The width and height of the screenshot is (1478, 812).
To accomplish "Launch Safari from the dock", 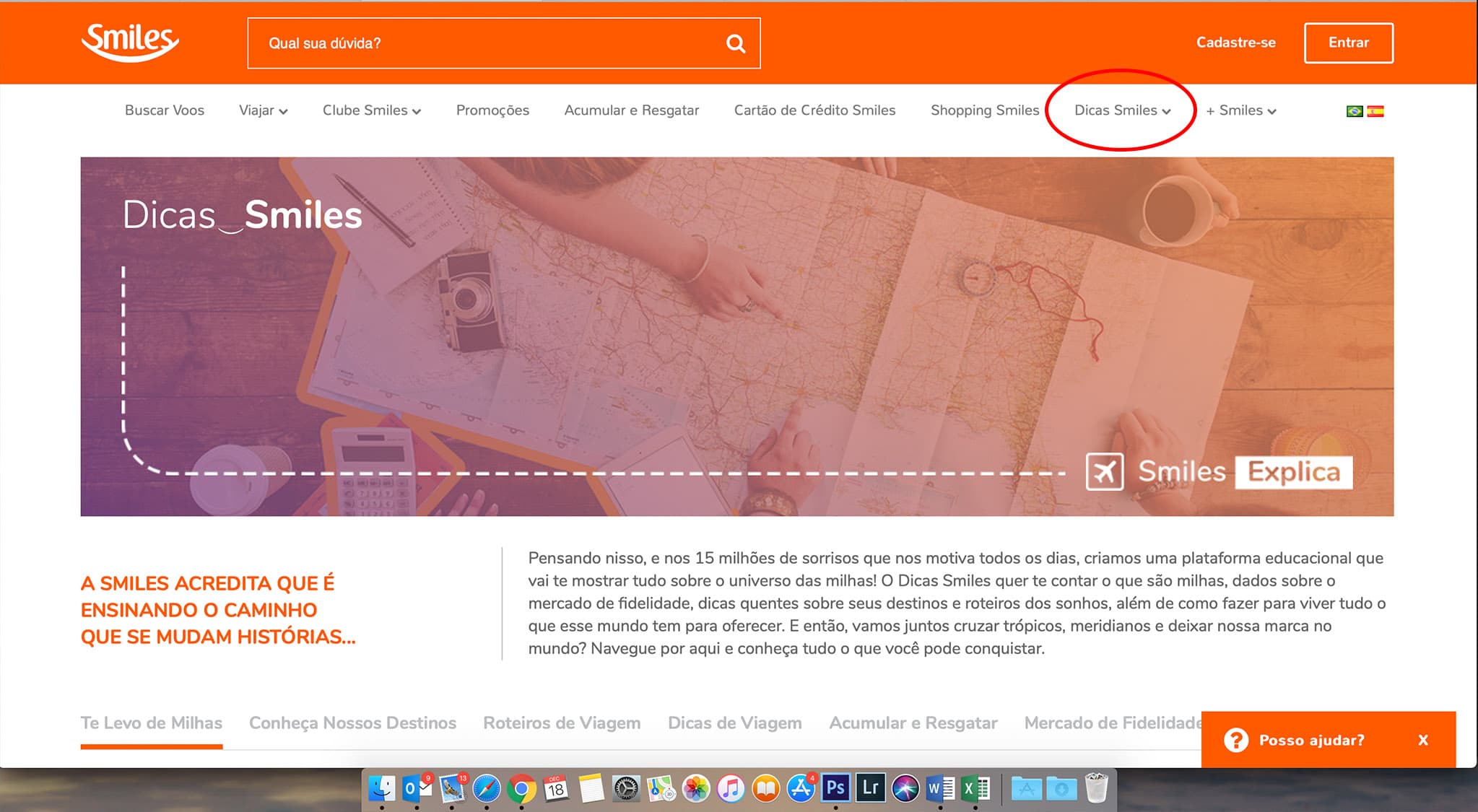I will click(x=487, y=788).
